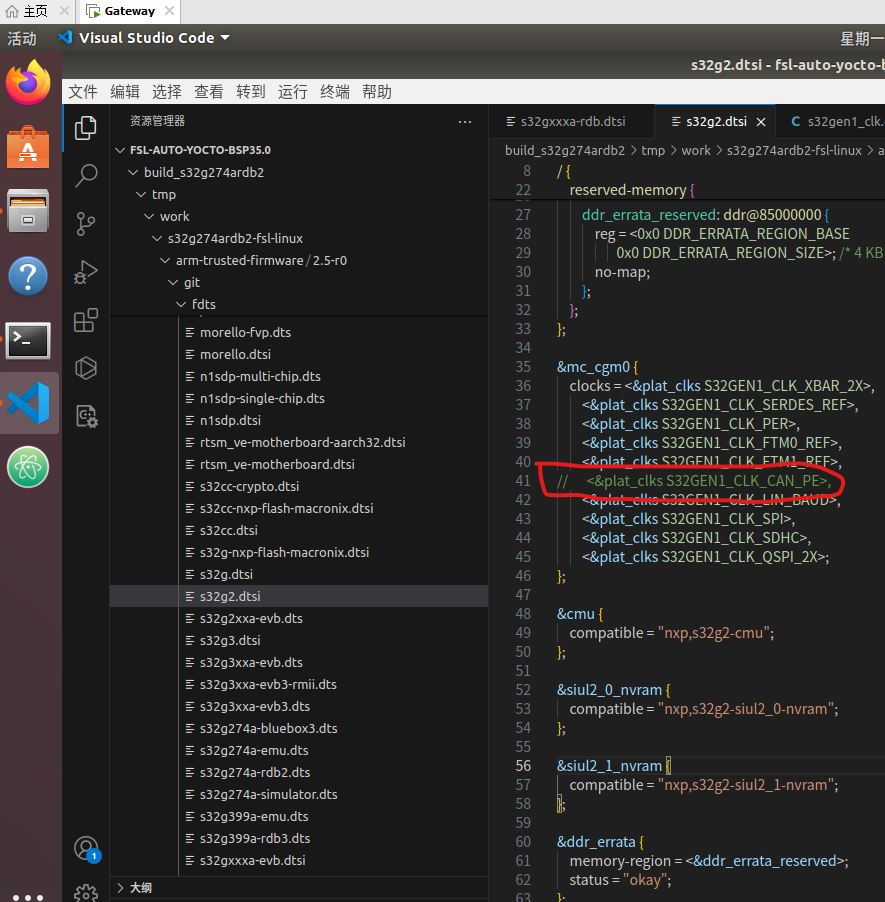Close the 主页 VM tab
The width and height of the screenshot is (885, 902).
[x=64, y=11]
